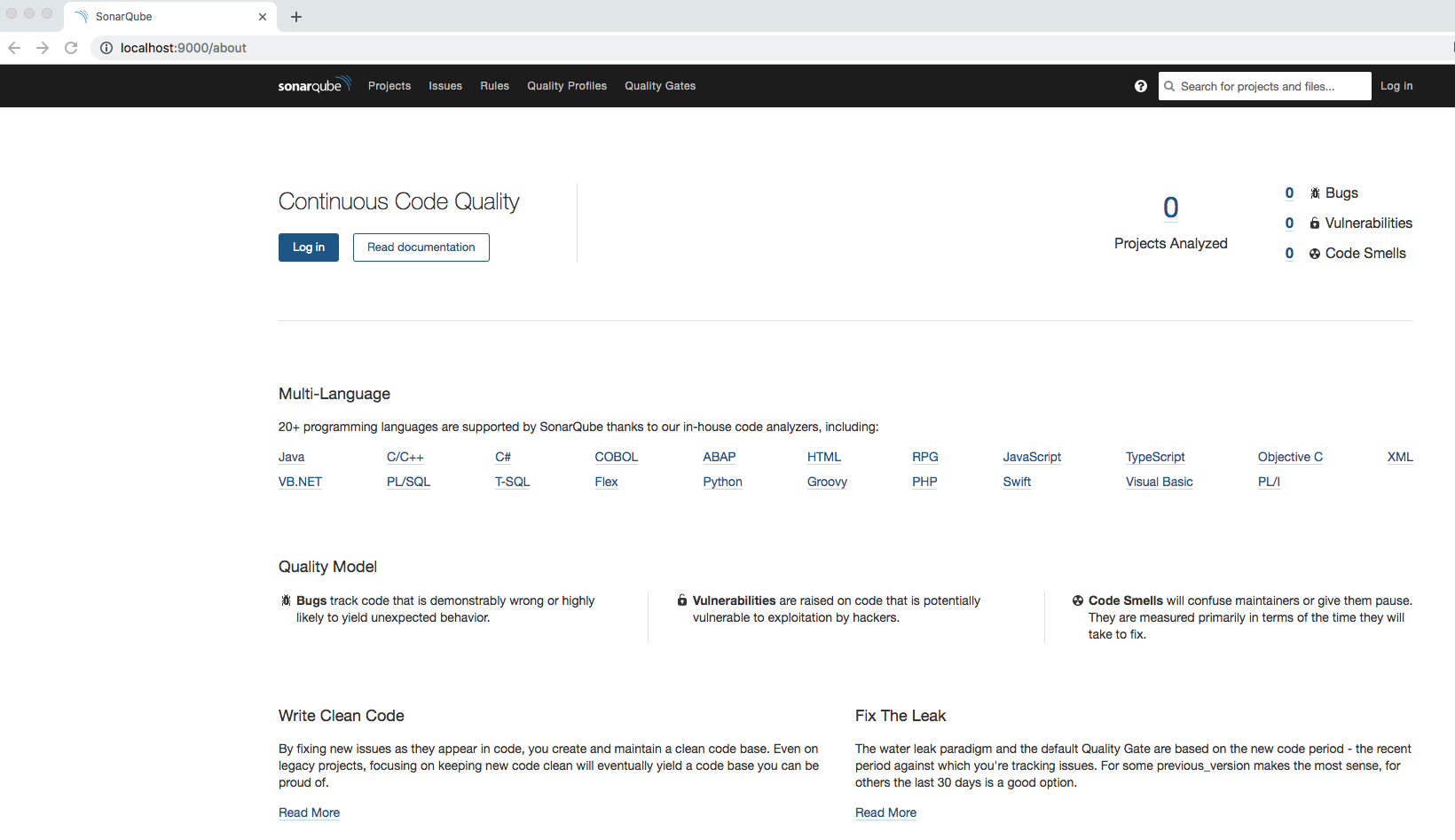Open the Projects menu item
The width and height of the screenshot is (1455, 840).
point(389,86)
